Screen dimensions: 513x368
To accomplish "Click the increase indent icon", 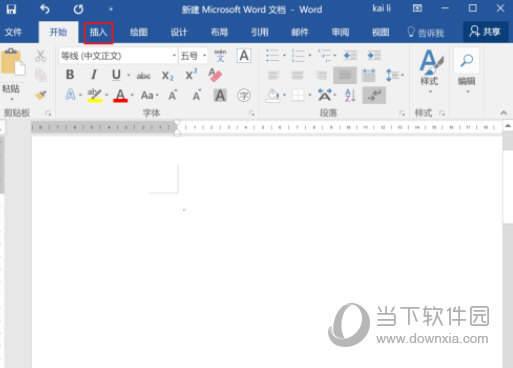I will point(374,55).
